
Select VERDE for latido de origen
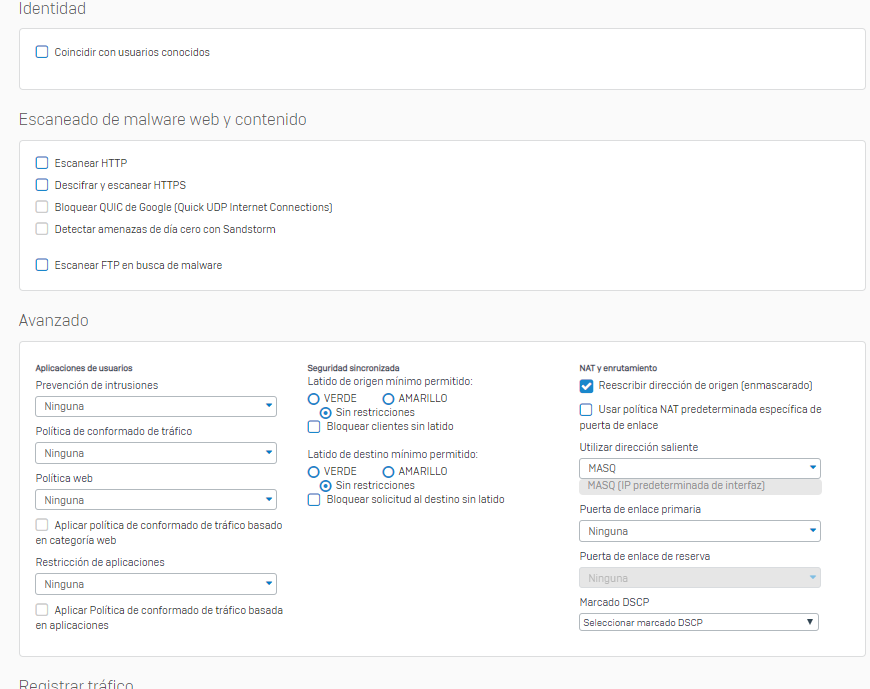tap(314, 398)
